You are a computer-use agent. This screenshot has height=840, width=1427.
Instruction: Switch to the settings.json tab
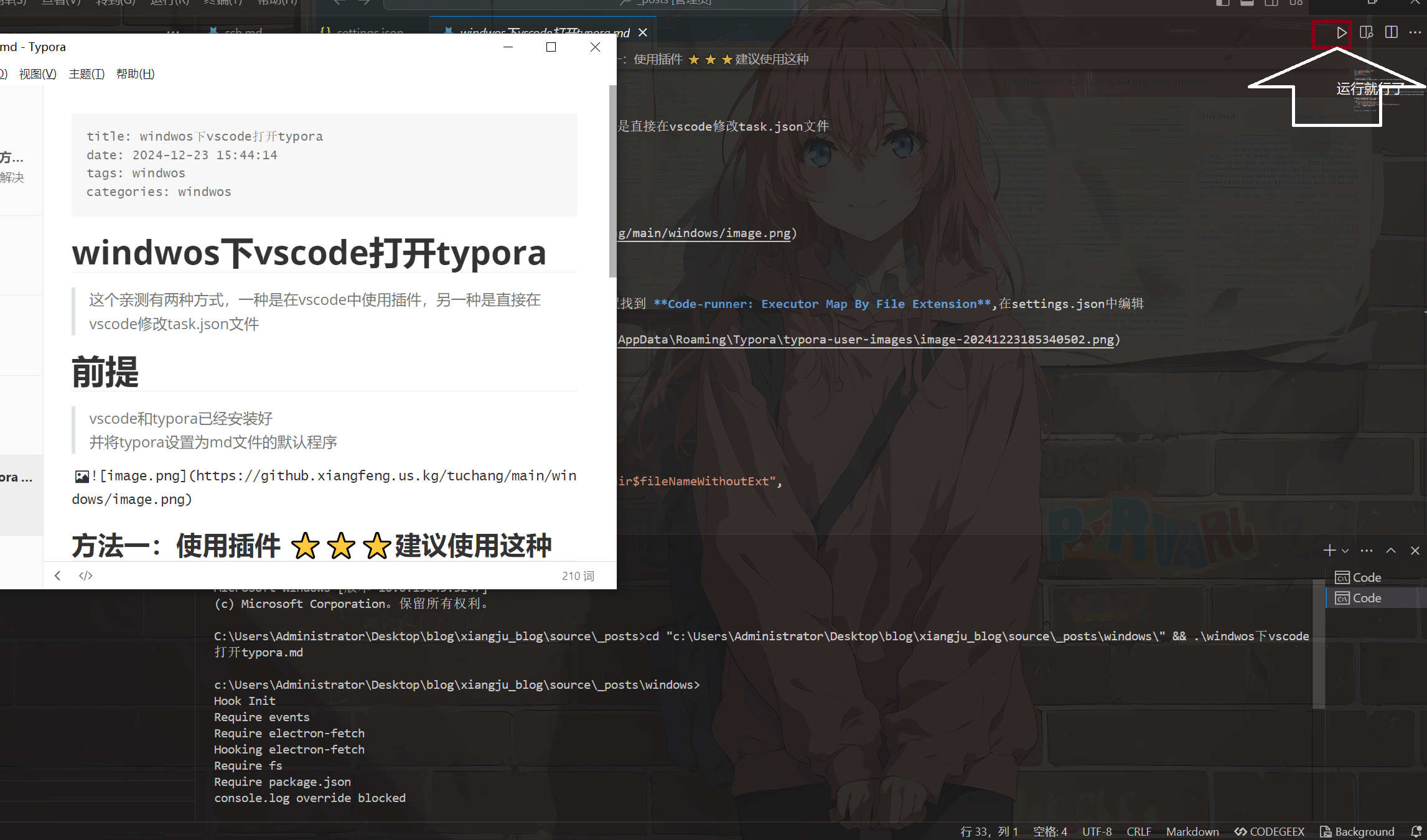[x=370, y=32]
